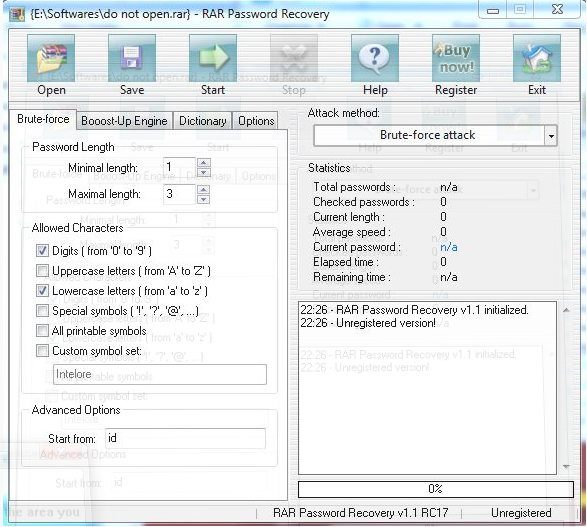Enable Digits from '0' to '9' checkbox
This screenshot has width=587, height=527.
tap(42, 250)
